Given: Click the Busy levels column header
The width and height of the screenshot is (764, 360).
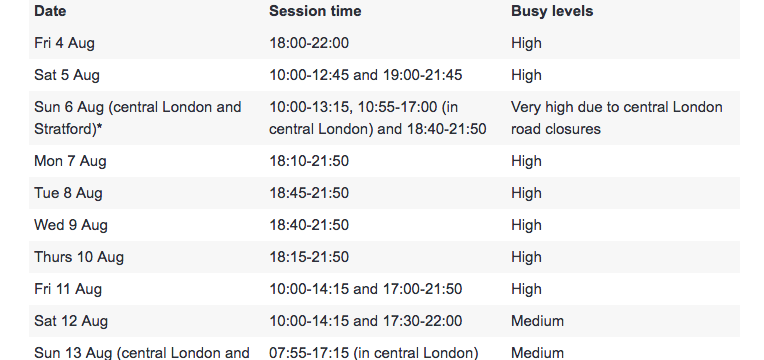Looking at the screenshot, I should 552,11.
